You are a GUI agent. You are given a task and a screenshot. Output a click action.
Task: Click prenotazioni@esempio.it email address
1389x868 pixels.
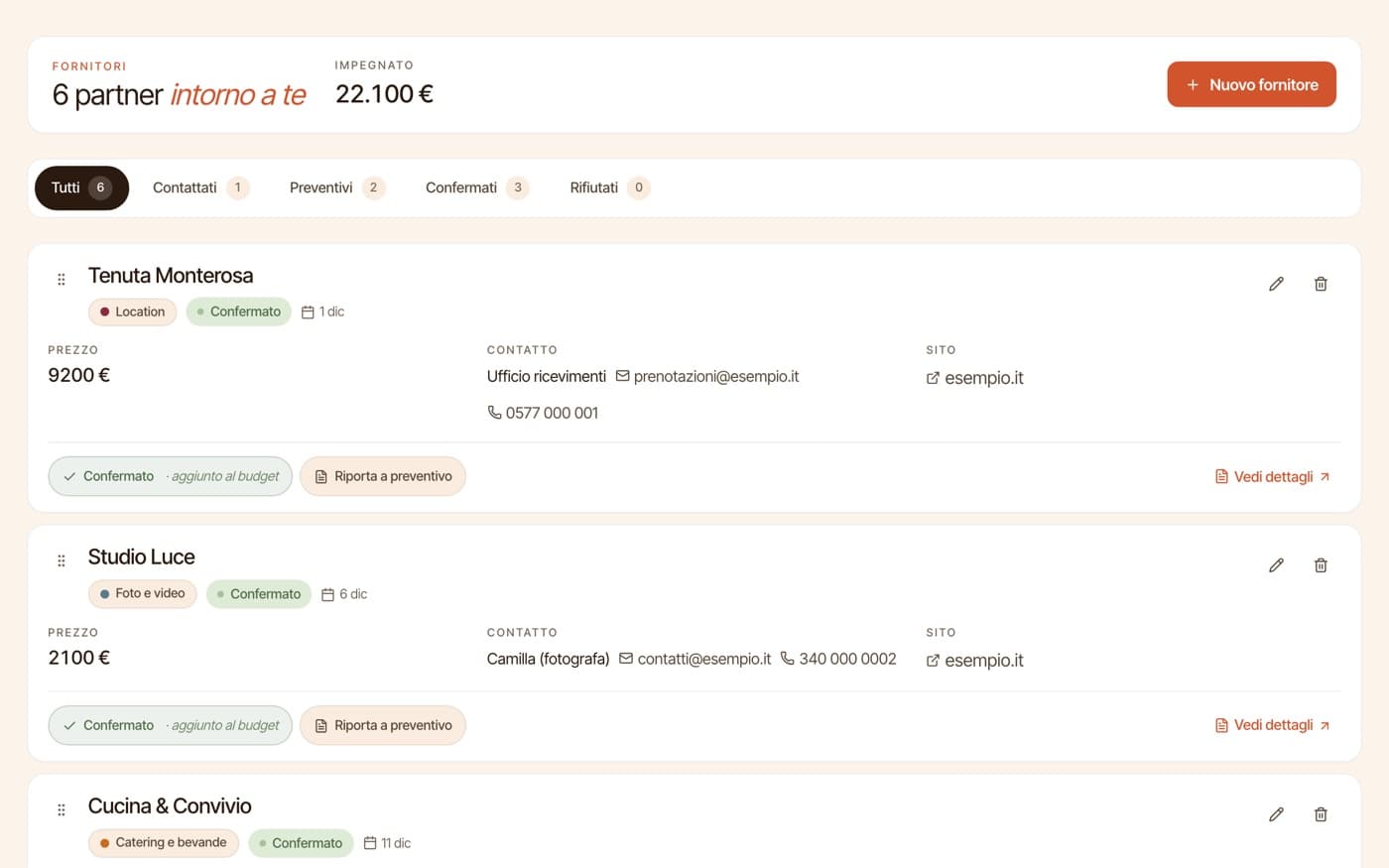pyautogui.click(x=707, y=377)
